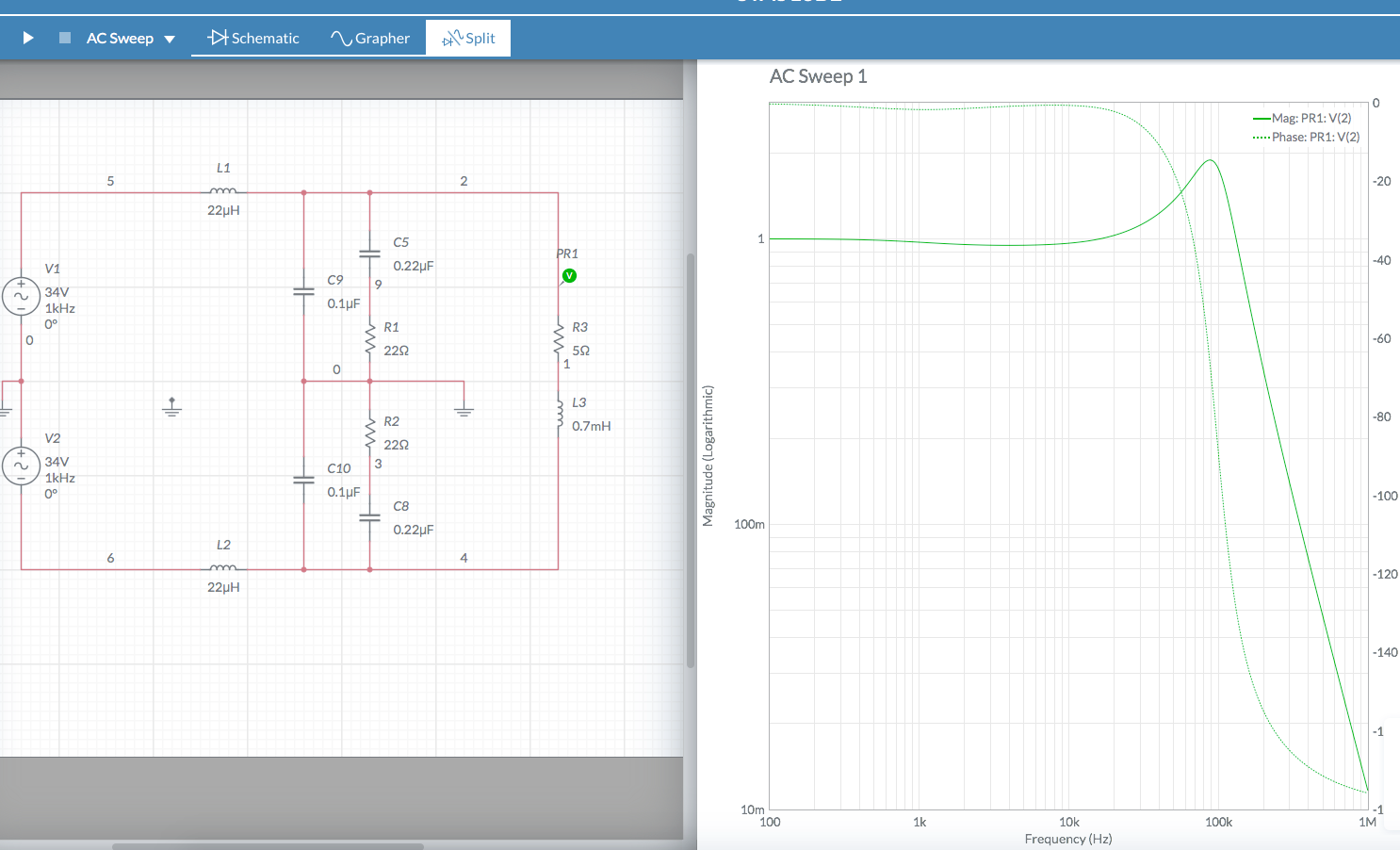The image size is (1400, 850).
Task: Select resistor R3 symbol
Action: tap(559, 337)
